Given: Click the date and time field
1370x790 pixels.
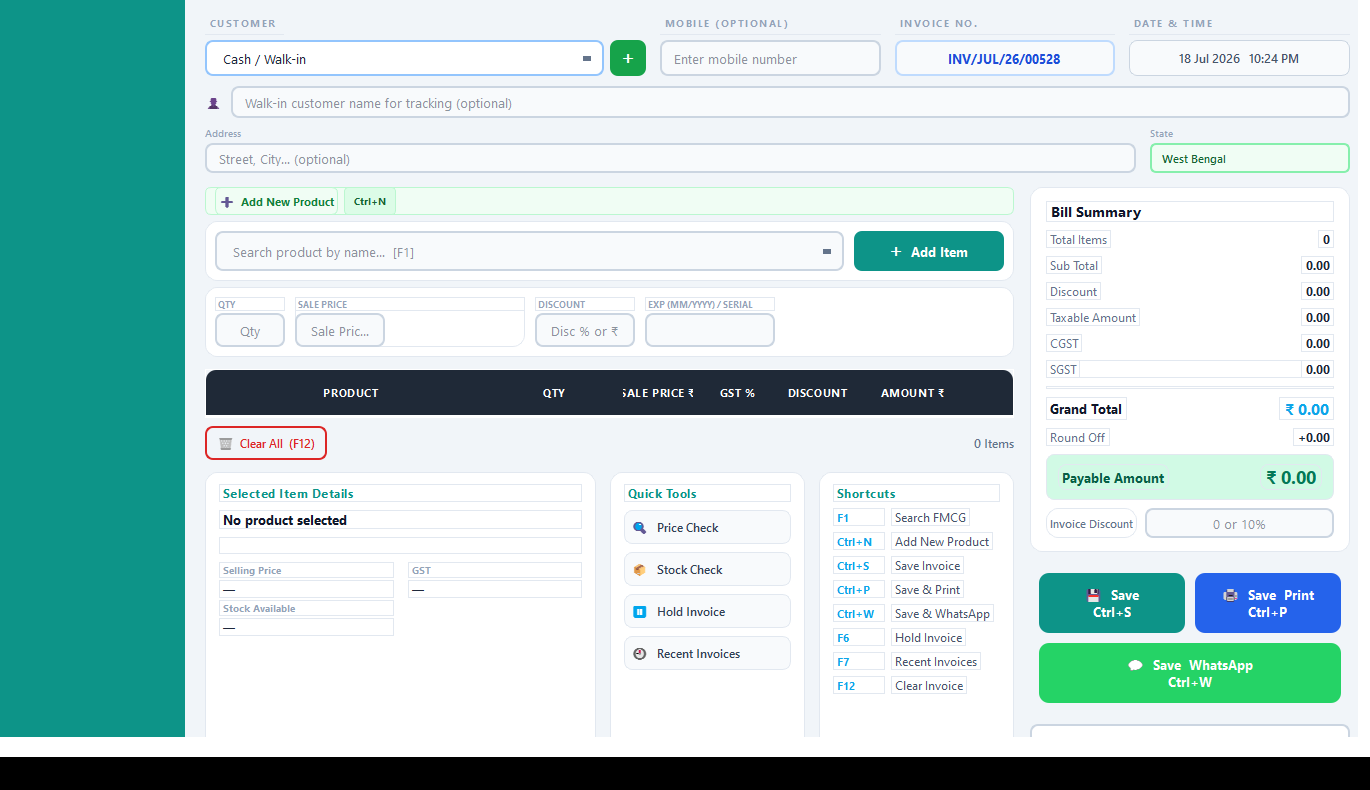Looking at the screenshot, I should pyautogui.click(x=1239, y=58).
